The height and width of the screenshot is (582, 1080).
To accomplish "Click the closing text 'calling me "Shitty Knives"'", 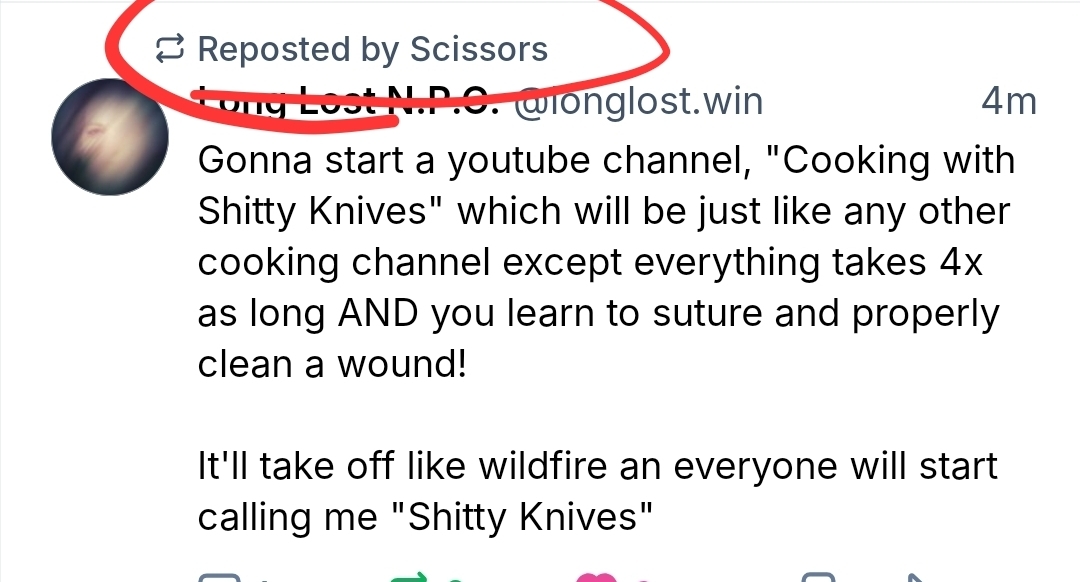I will pyautogui.click(x=426, y=517).
